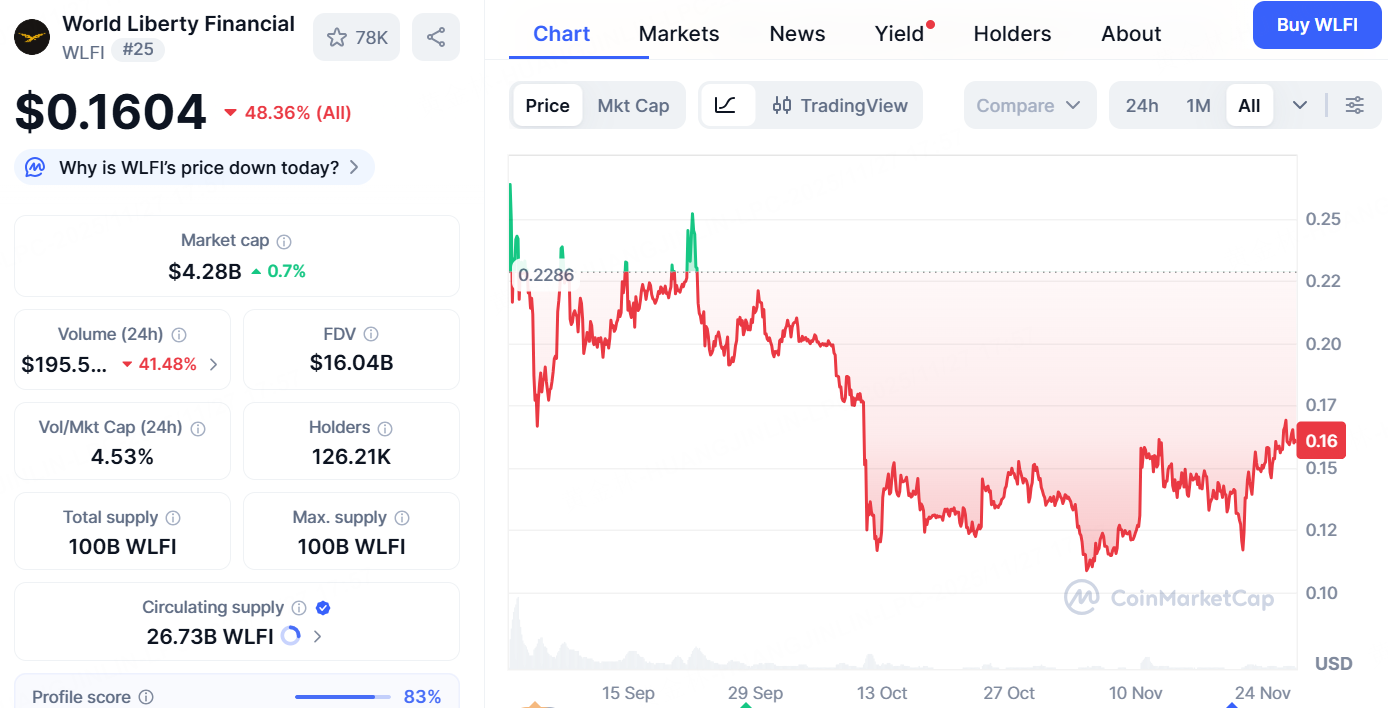Click the share icon in the header

[x=435, y=36]
